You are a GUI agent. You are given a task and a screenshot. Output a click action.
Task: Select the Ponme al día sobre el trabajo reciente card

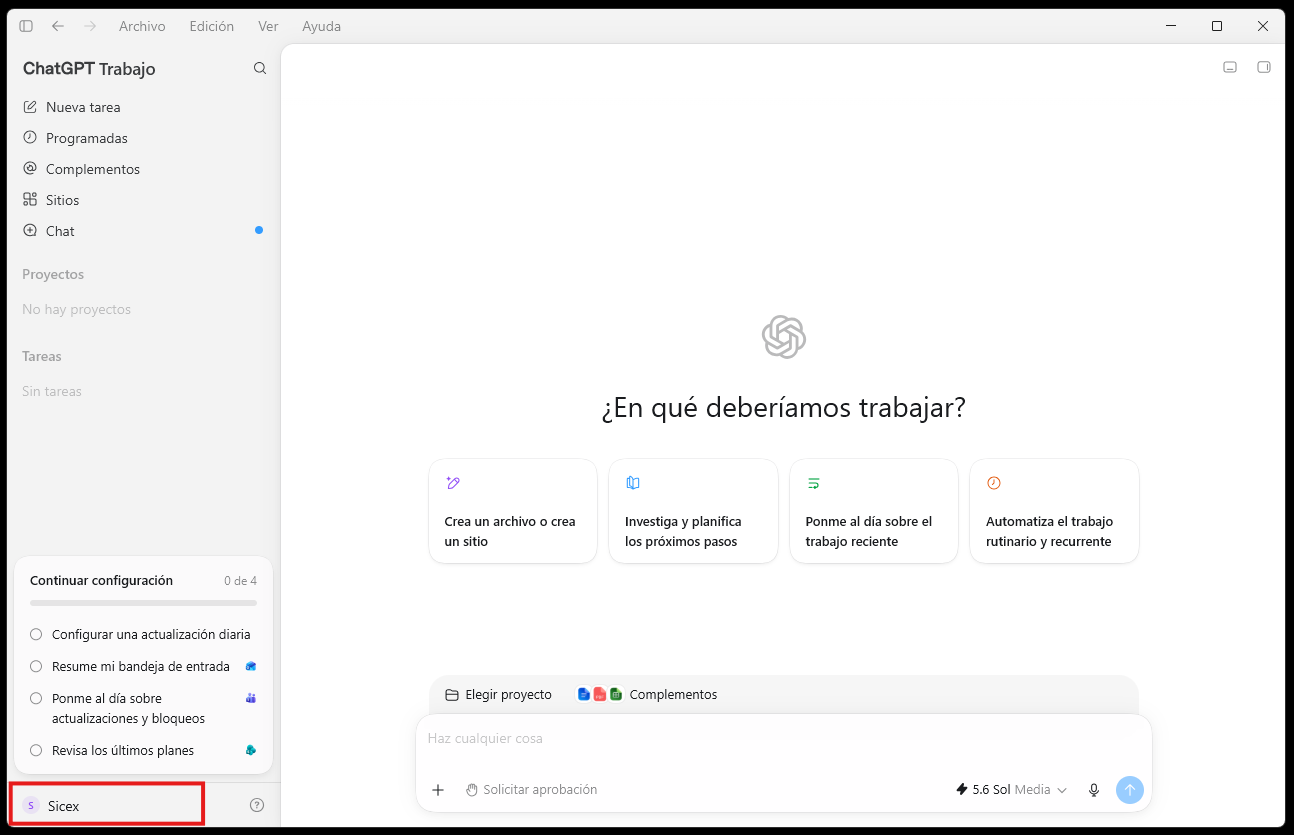(874, 511)
